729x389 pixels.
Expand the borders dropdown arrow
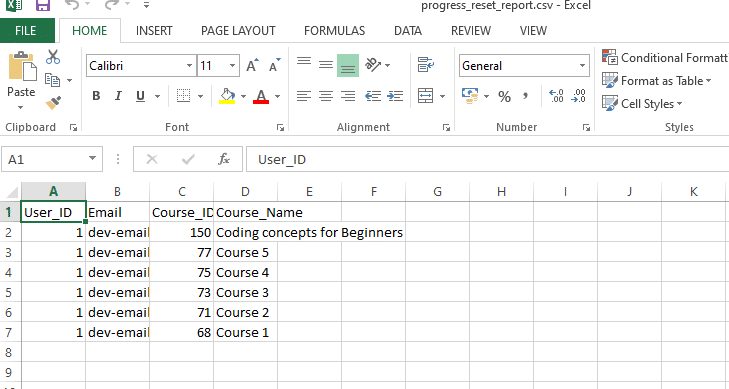tap(200, 96)
